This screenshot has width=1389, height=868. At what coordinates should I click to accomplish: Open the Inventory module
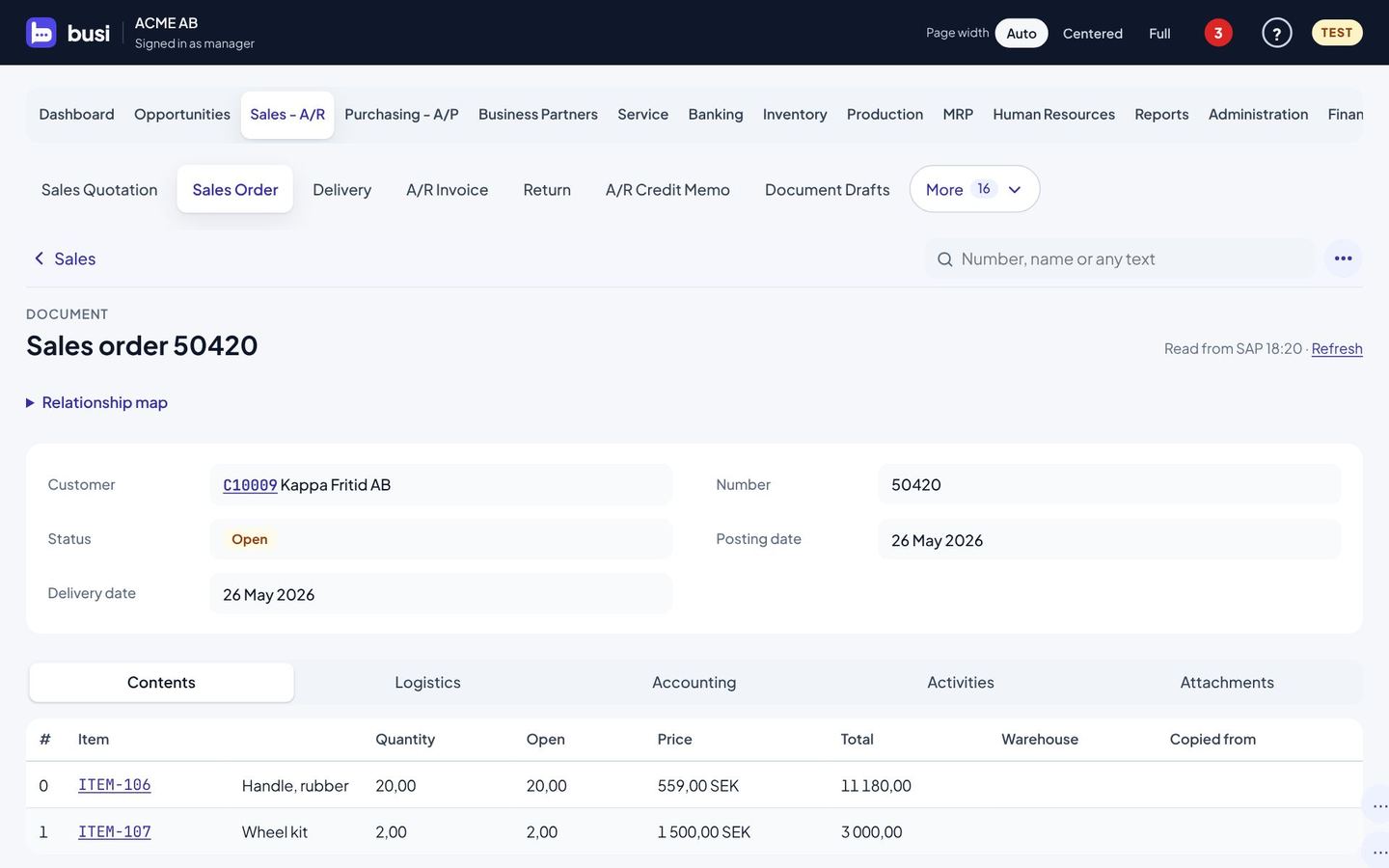(x=795, y=114)
